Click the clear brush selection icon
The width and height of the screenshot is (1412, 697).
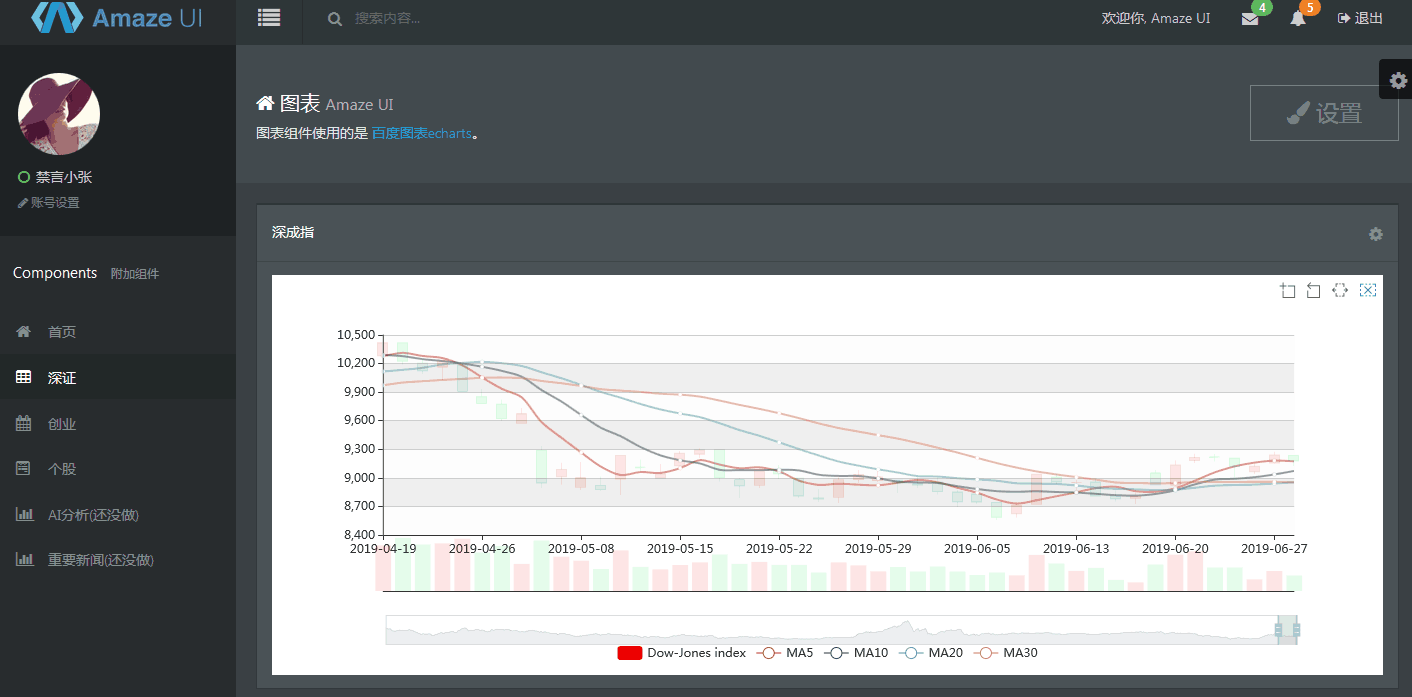(x=1368, y=291)
